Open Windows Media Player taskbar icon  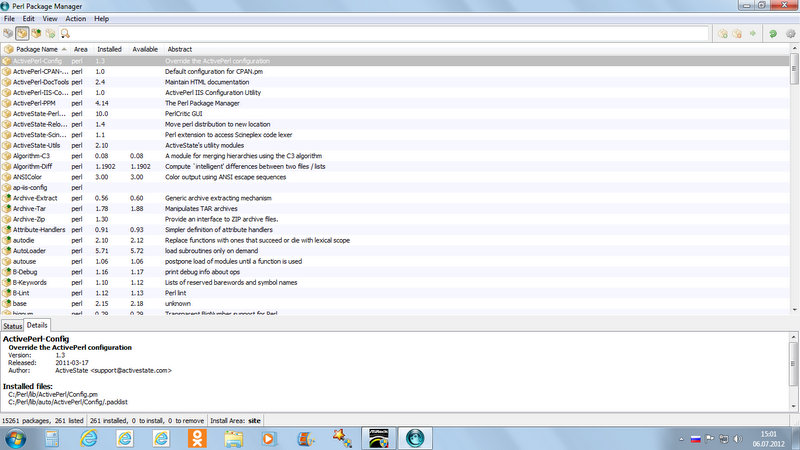(269, 439)
